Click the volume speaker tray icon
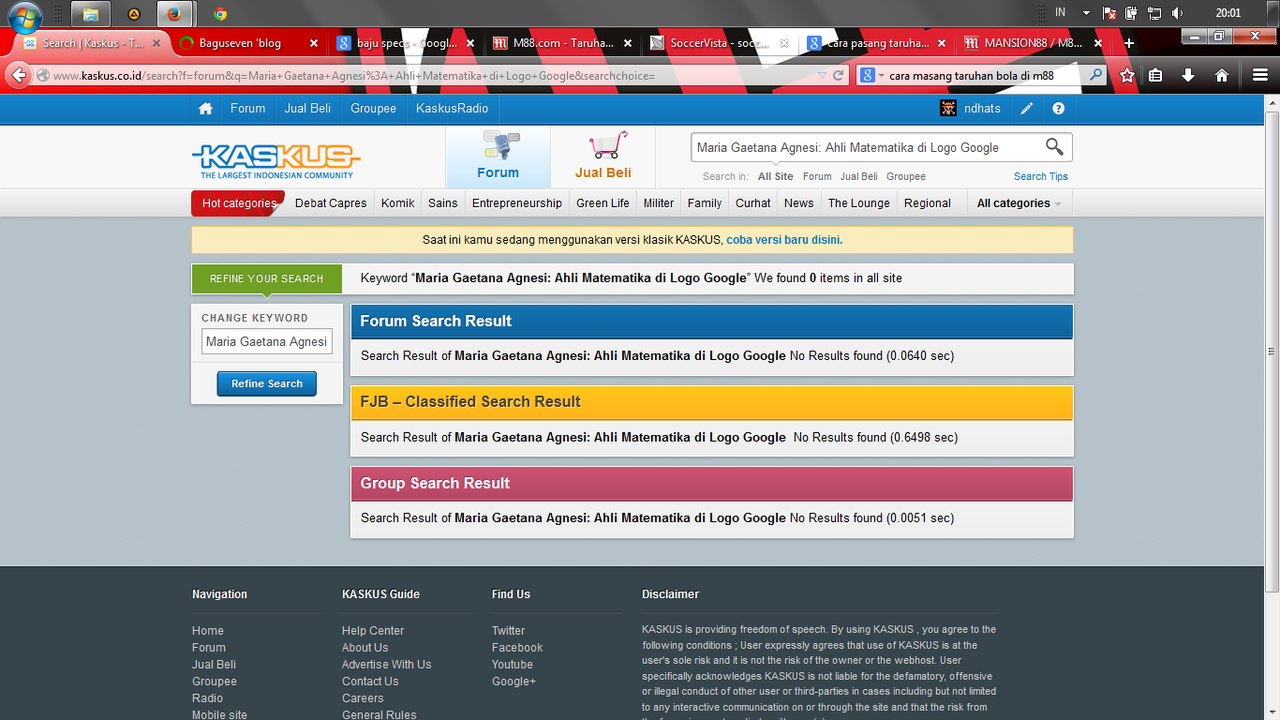Viewport: 1280px width, 720px height. pyautogui.click(x=1177, y=14)
